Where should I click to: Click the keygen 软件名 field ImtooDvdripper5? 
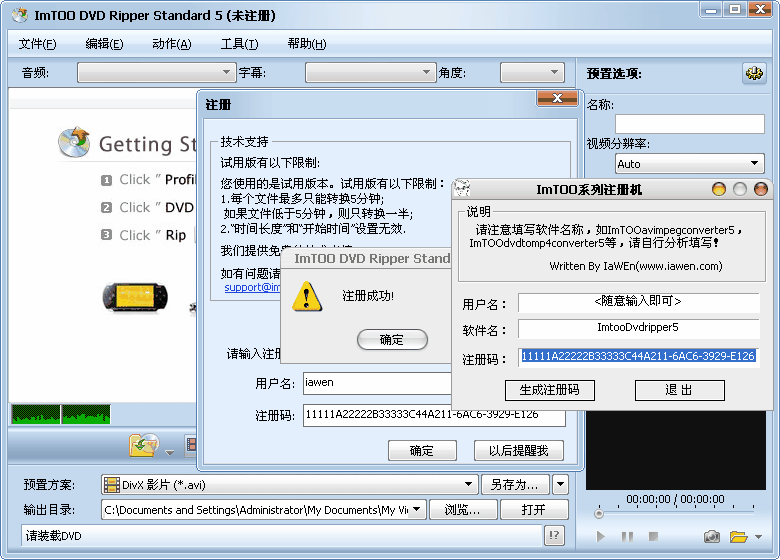pyautogui.click(x=638, y=328)
